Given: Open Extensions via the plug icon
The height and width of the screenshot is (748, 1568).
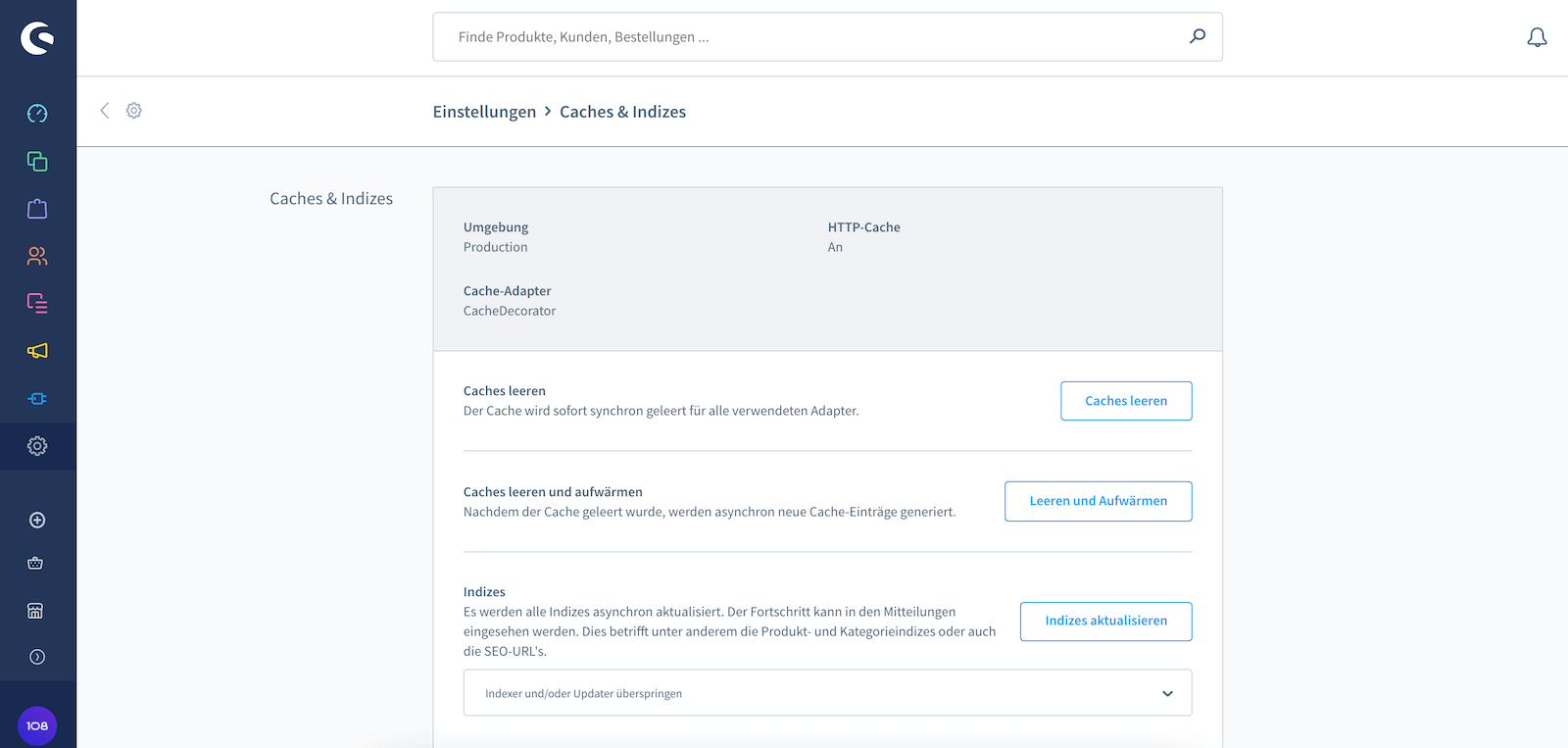Looking at the screenshot, I should 37,399.
